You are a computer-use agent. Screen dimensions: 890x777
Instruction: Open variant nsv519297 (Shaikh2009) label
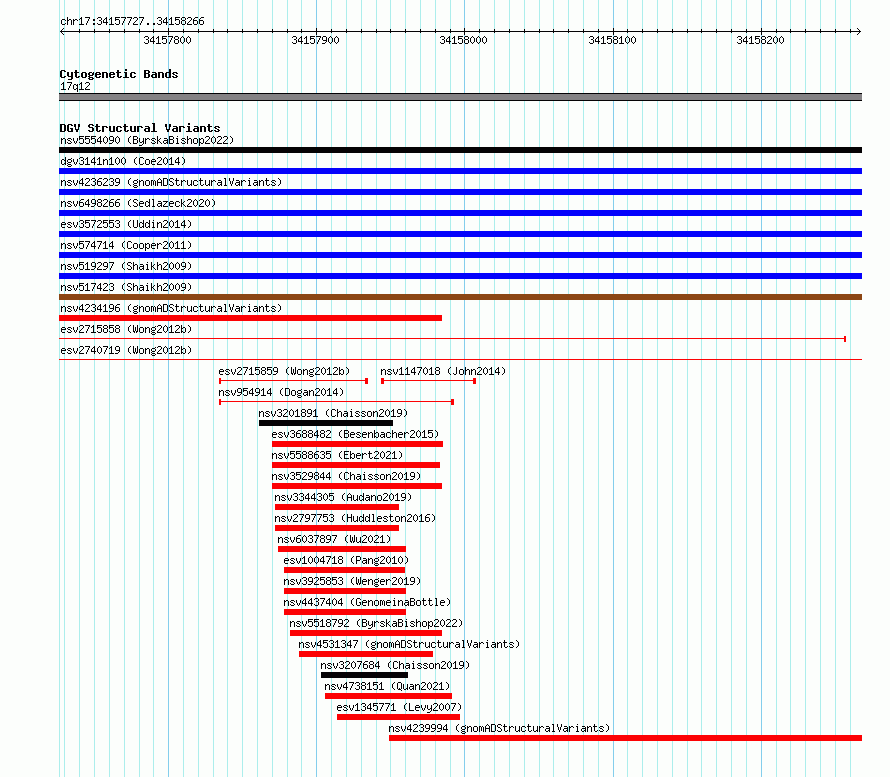pyautogui.click(x=126, y=266)
